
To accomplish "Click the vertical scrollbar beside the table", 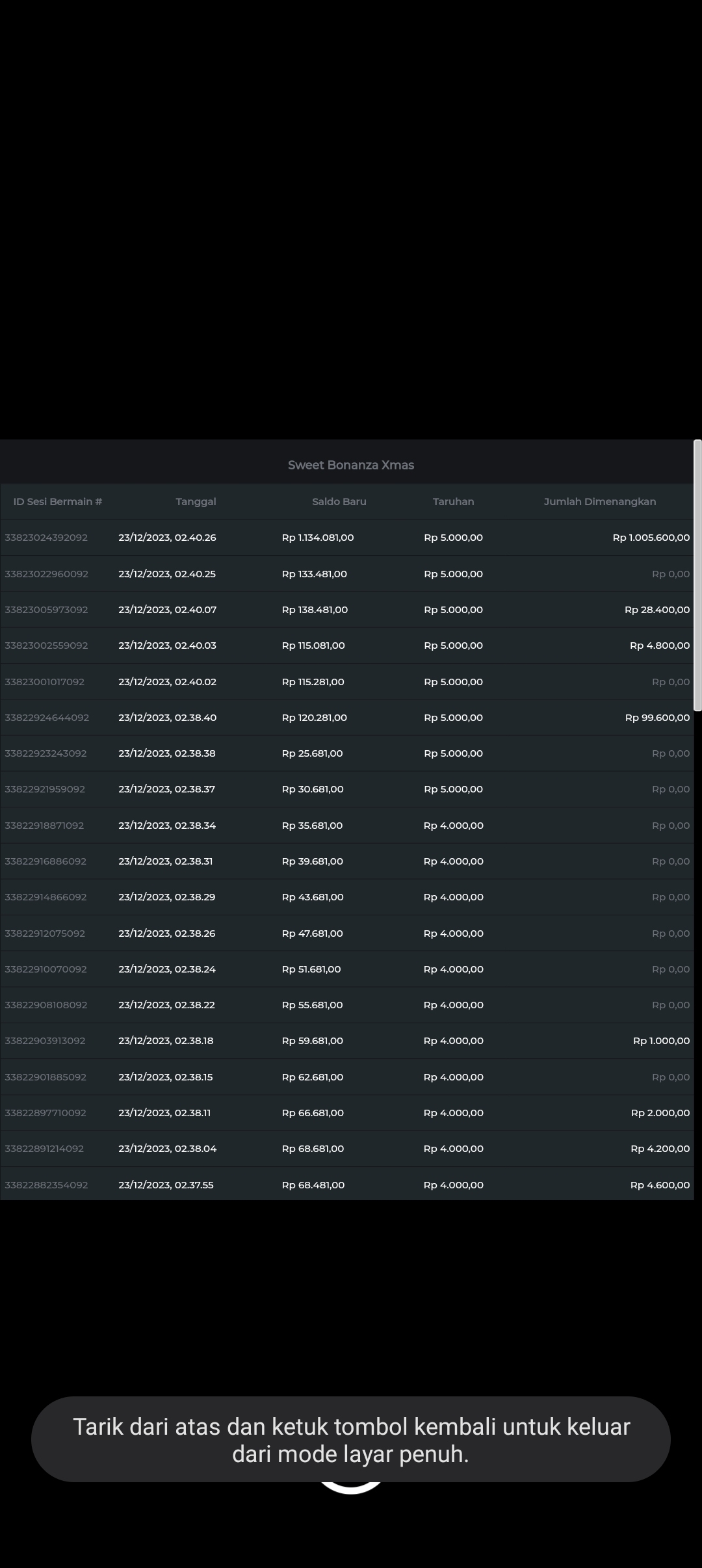I will click(x=697, y=575).
